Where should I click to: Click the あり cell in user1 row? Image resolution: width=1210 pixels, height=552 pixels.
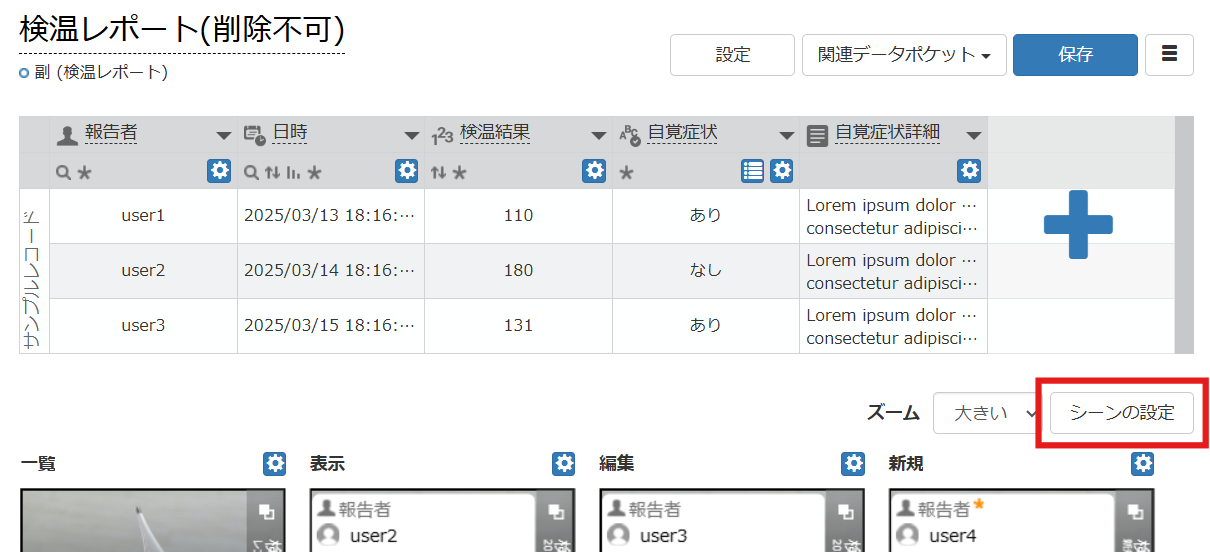coord(706,215)
